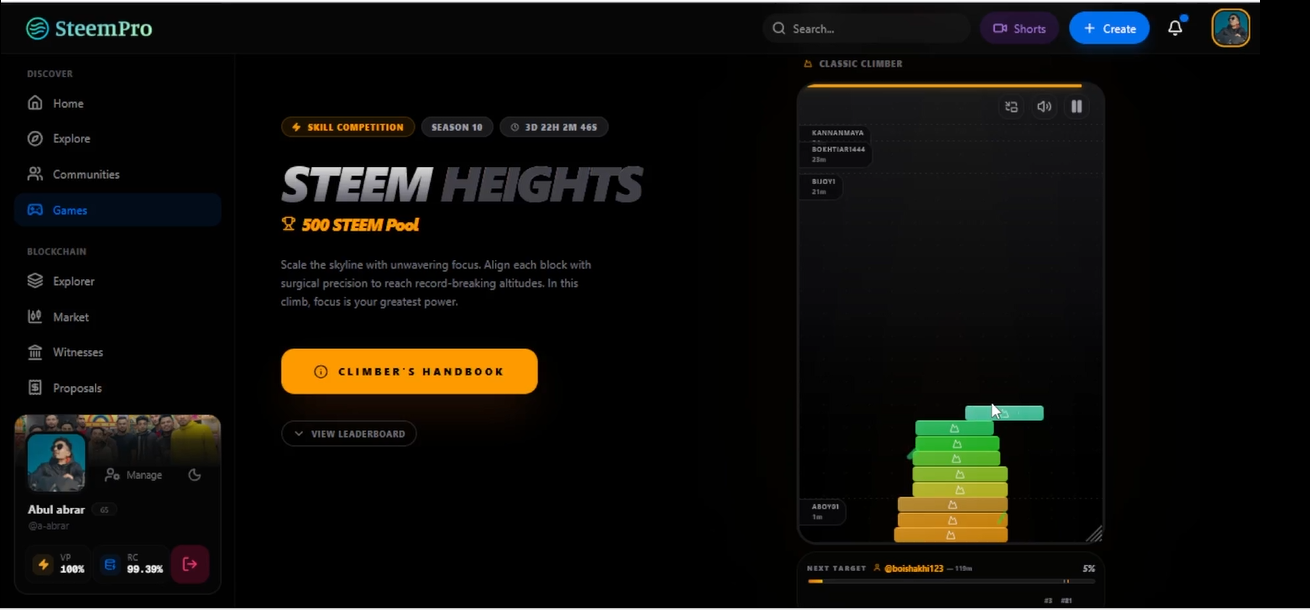
Task: Click the Abul abrar profile picture
Action: [x=56, y=462]
